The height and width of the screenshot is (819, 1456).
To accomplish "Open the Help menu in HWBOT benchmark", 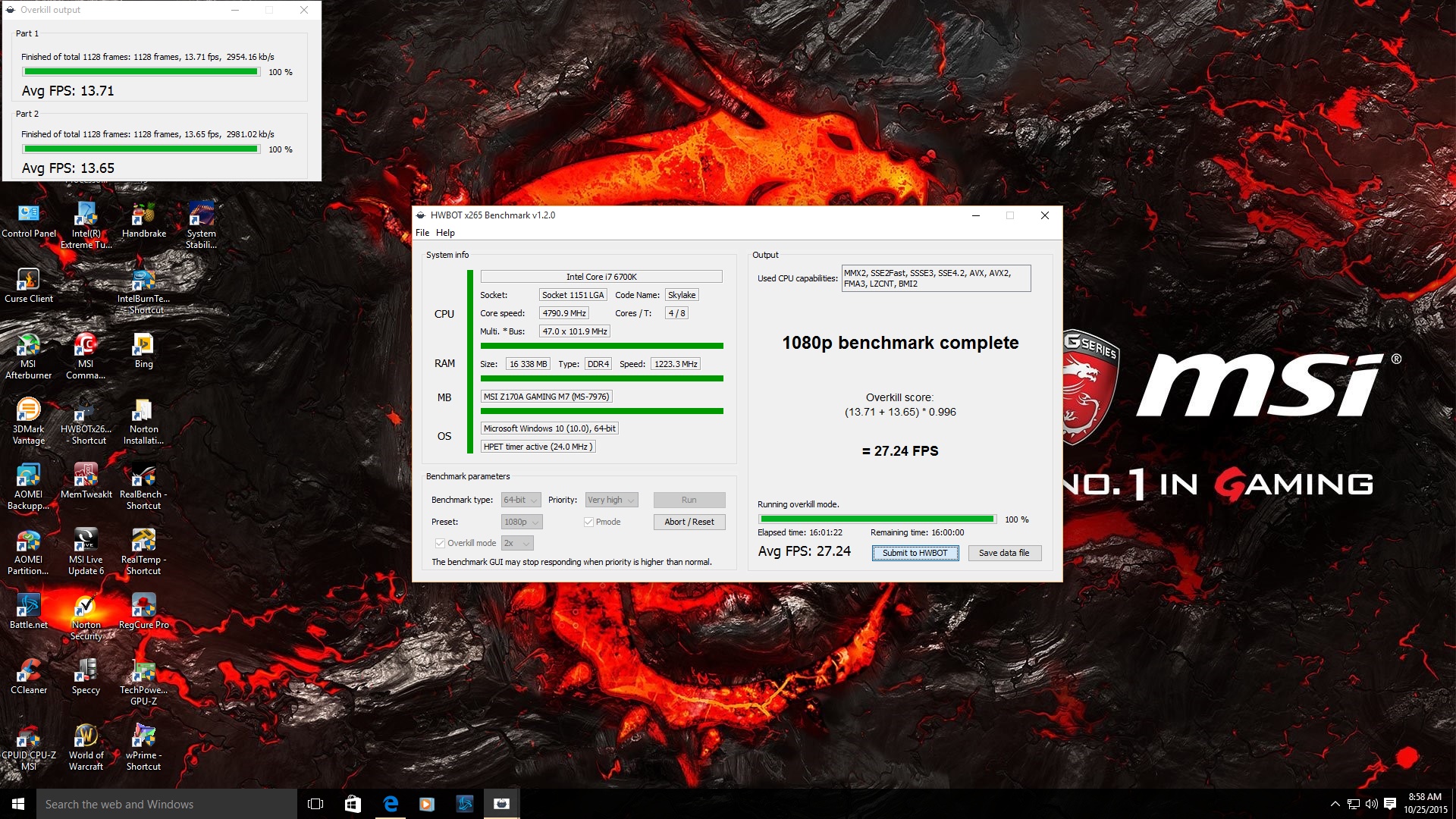I will 445,233.
